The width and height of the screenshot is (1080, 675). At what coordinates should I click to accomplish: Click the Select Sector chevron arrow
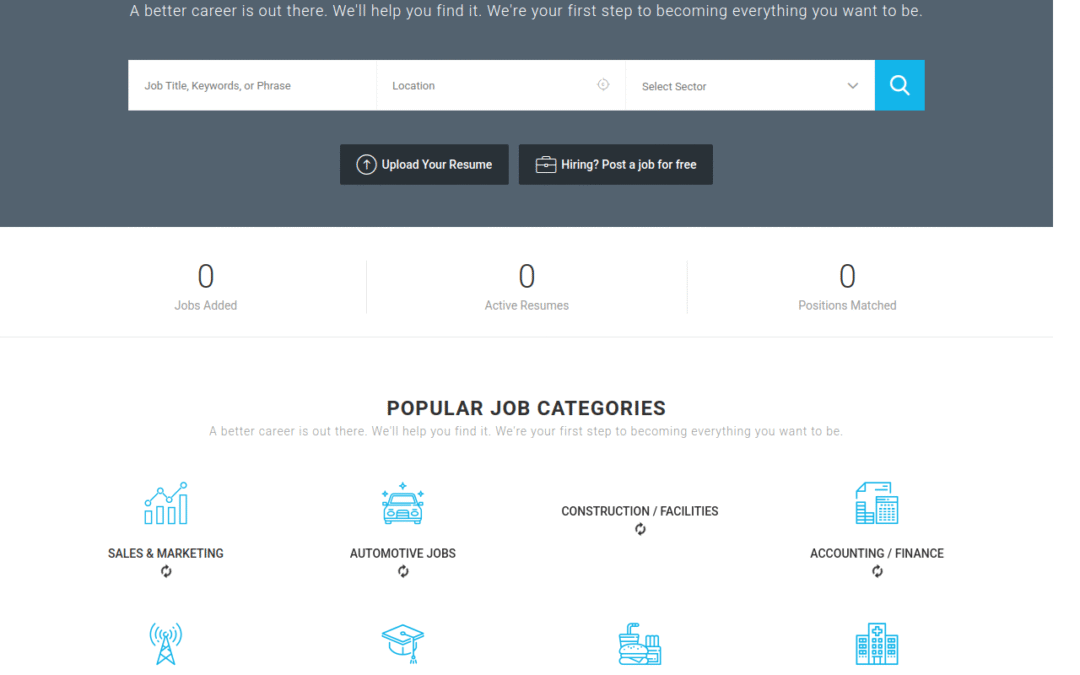(853, 86)
